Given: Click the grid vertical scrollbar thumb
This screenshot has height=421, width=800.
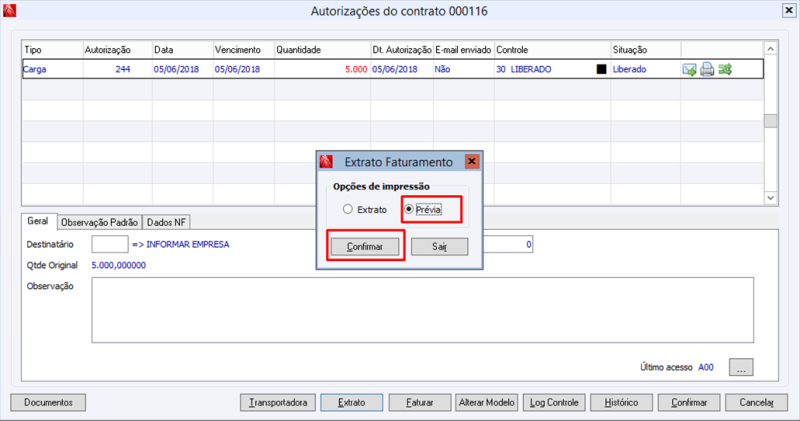Looking at the screenshot, I should click(x=770, y=120).
